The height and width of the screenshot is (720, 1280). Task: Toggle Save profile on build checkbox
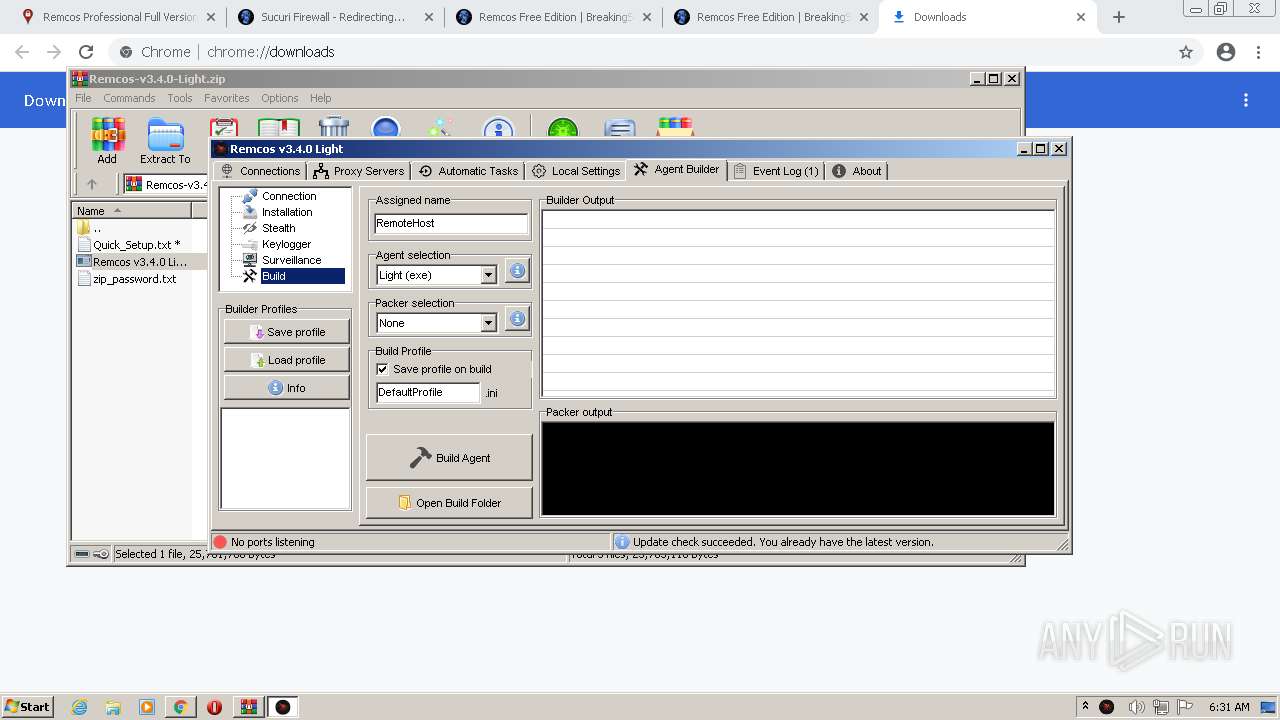tap(382, 369)
